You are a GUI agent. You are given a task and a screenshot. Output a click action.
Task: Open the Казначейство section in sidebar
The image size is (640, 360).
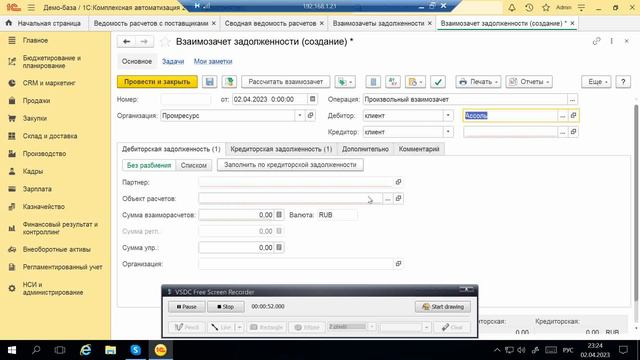(43, 207)
